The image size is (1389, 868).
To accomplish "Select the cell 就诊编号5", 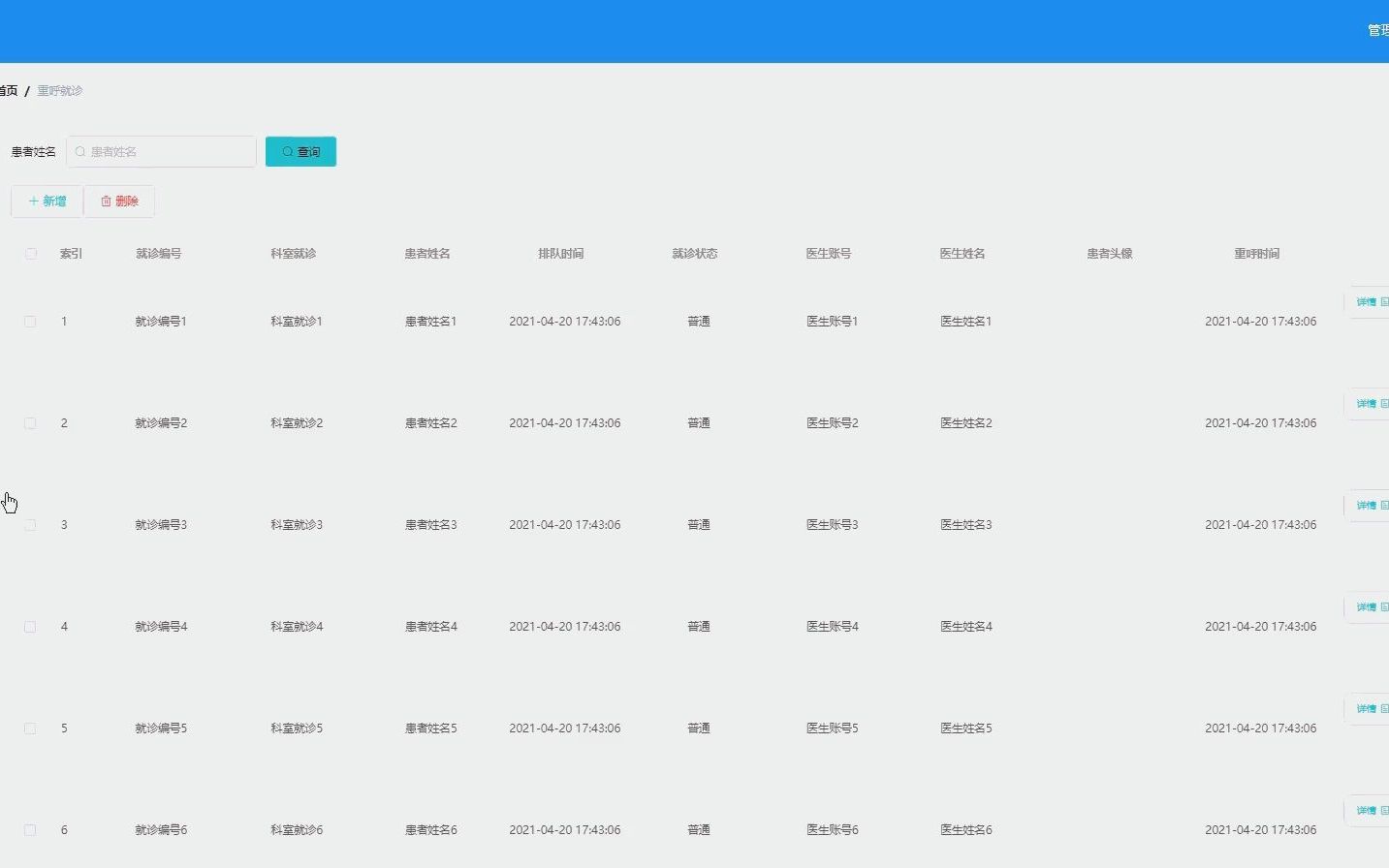I will point(161,728).
